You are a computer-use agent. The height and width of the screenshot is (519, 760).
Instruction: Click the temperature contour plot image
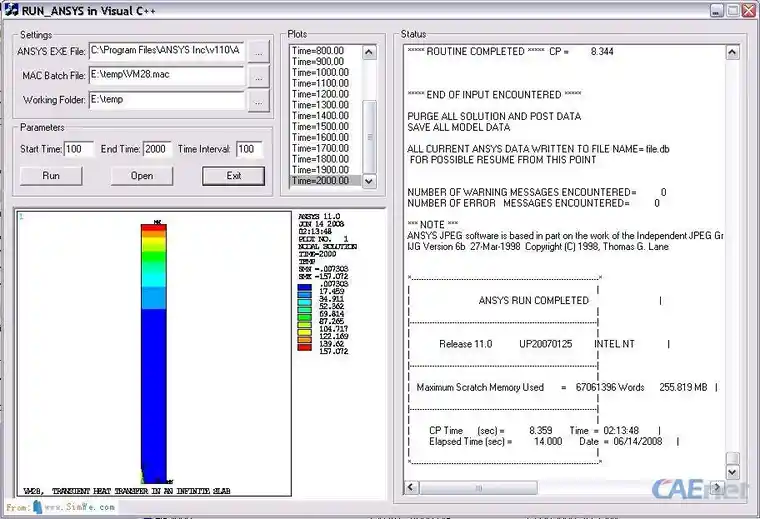[x=154, y=354]
